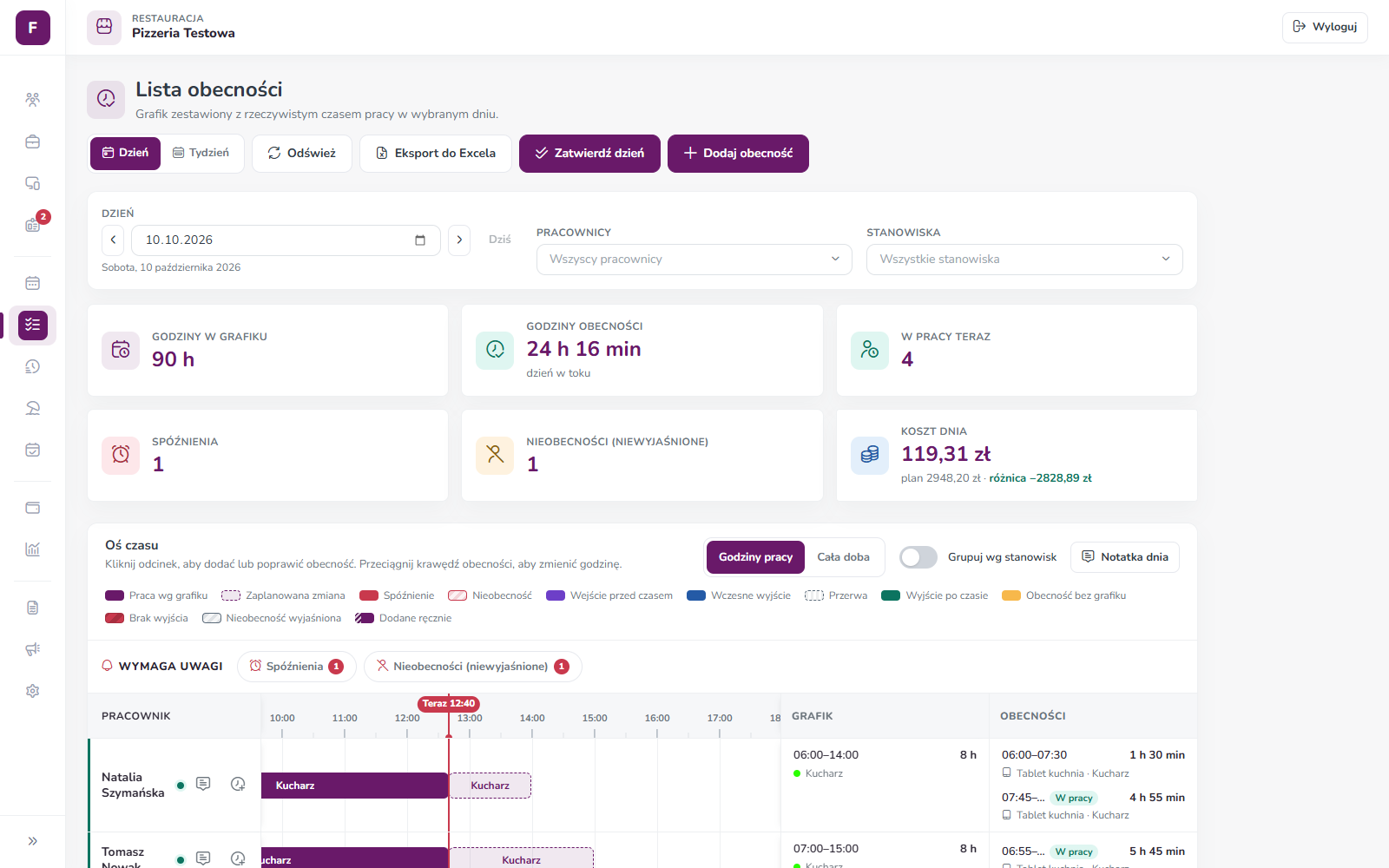Click the Teraz 12:40 time marker

[x=449, y=704]
